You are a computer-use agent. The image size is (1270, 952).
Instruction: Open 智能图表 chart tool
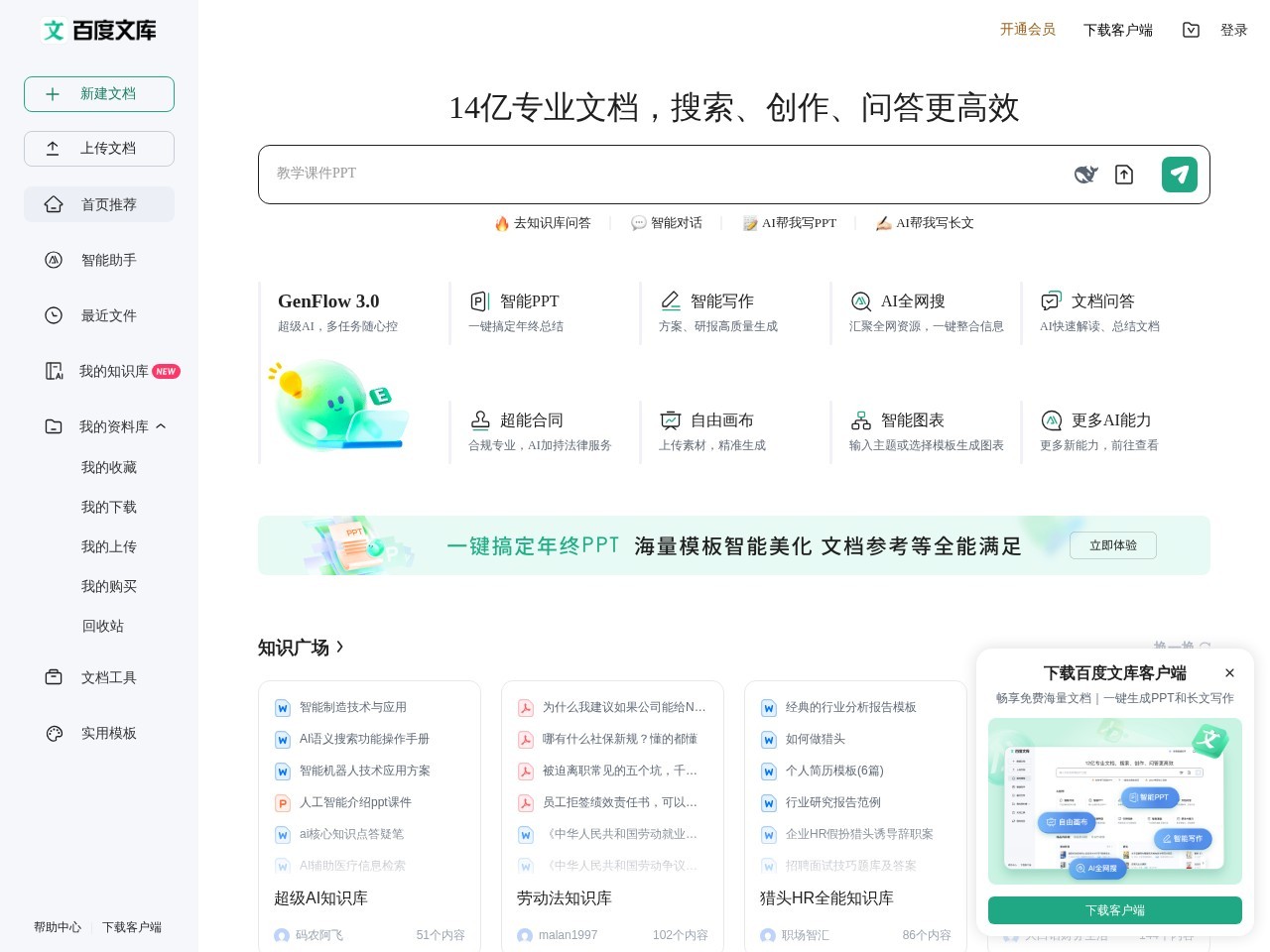[x=912, y=420]
